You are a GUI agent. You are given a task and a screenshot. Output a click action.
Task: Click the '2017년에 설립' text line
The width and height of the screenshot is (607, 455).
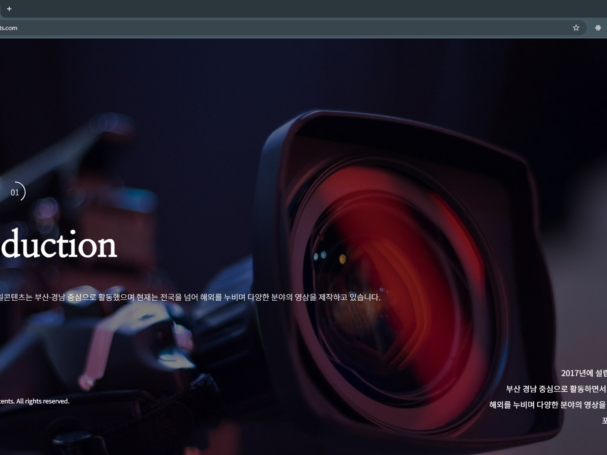coord(583,373)
